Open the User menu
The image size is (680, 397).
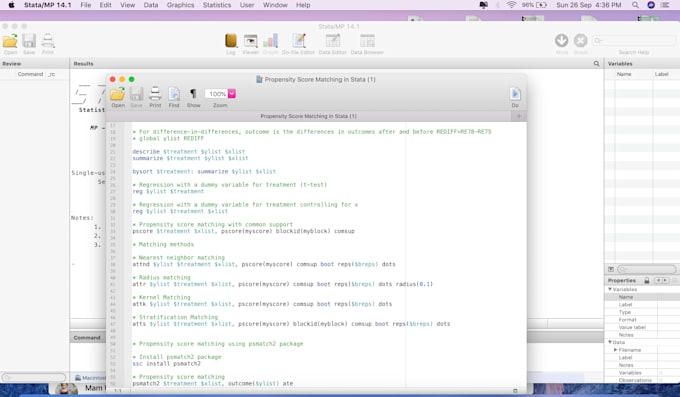pos(247,5)
